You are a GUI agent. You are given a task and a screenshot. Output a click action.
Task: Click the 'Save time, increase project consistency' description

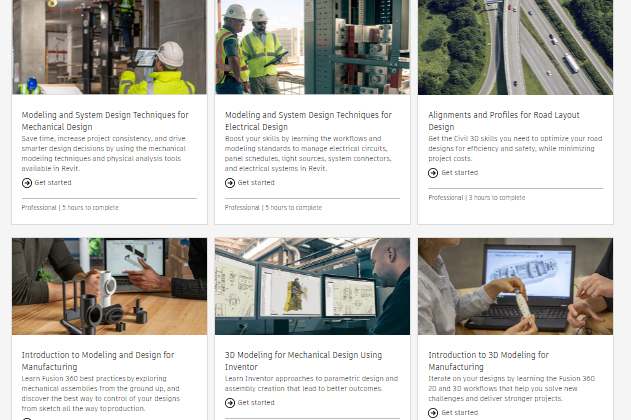pyautogui.click(x=104, y=154)
